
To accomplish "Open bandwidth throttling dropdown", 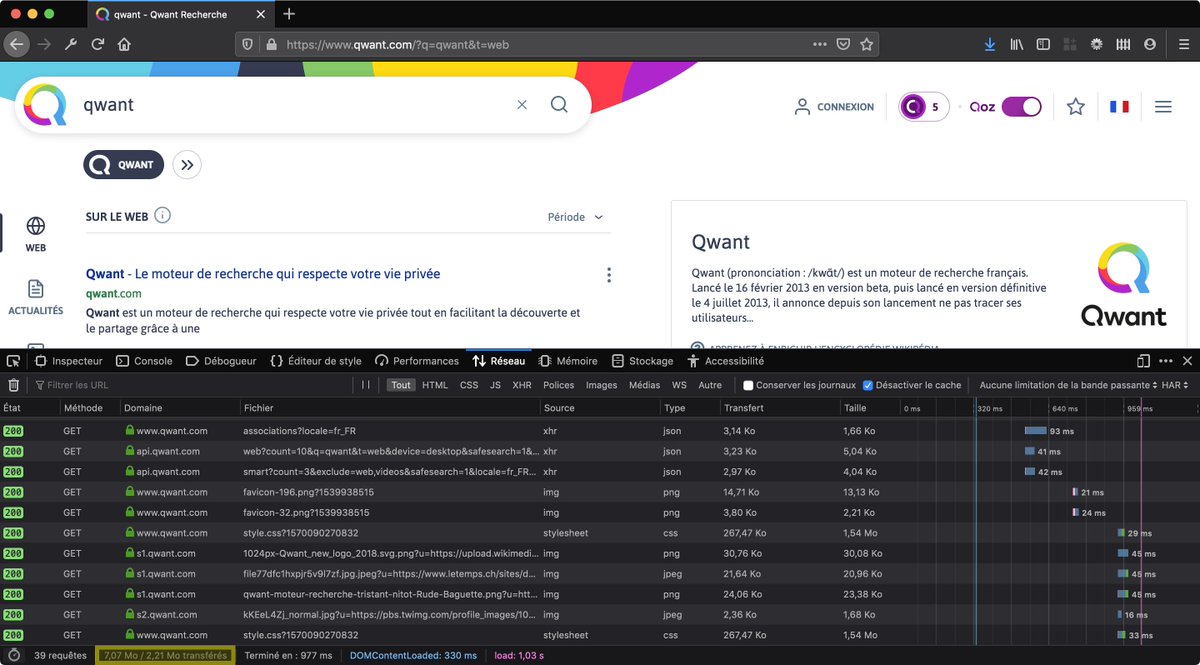I will coord(1068,385).
